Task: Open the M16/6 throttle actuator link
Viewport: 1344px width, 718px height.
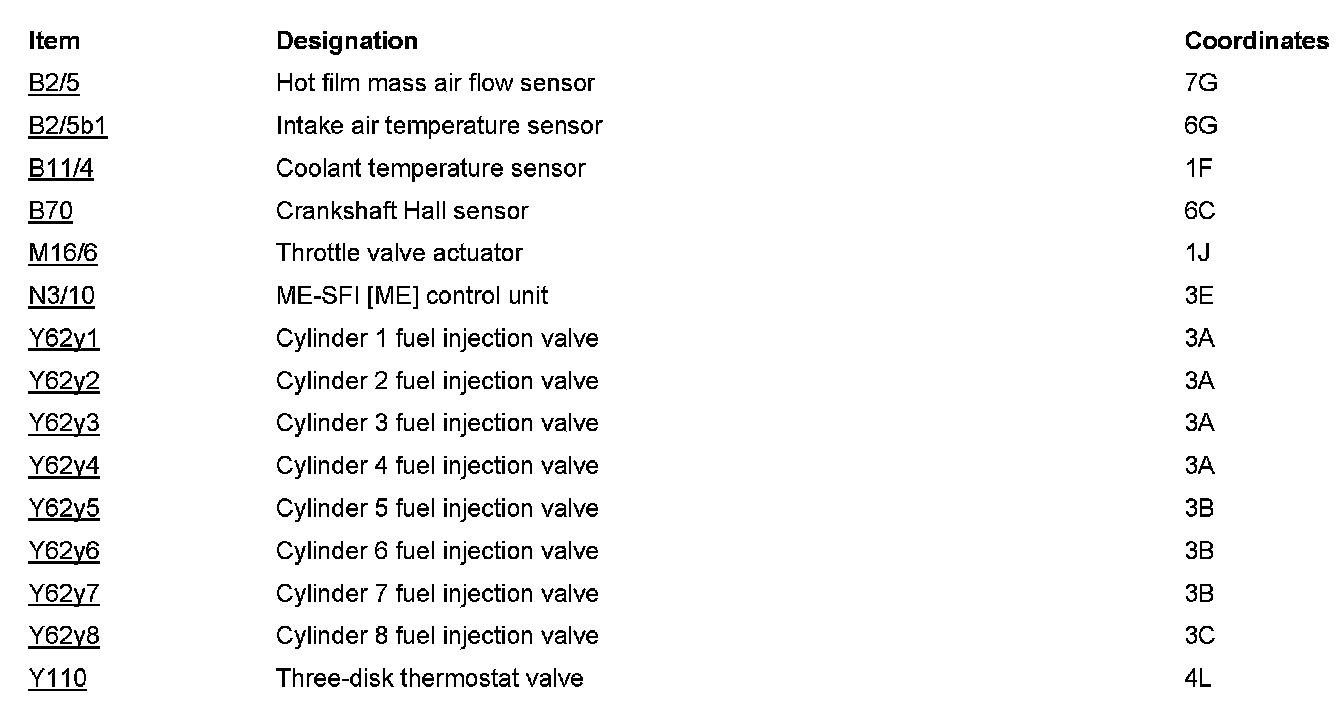Action: click(x=62, y=254)
